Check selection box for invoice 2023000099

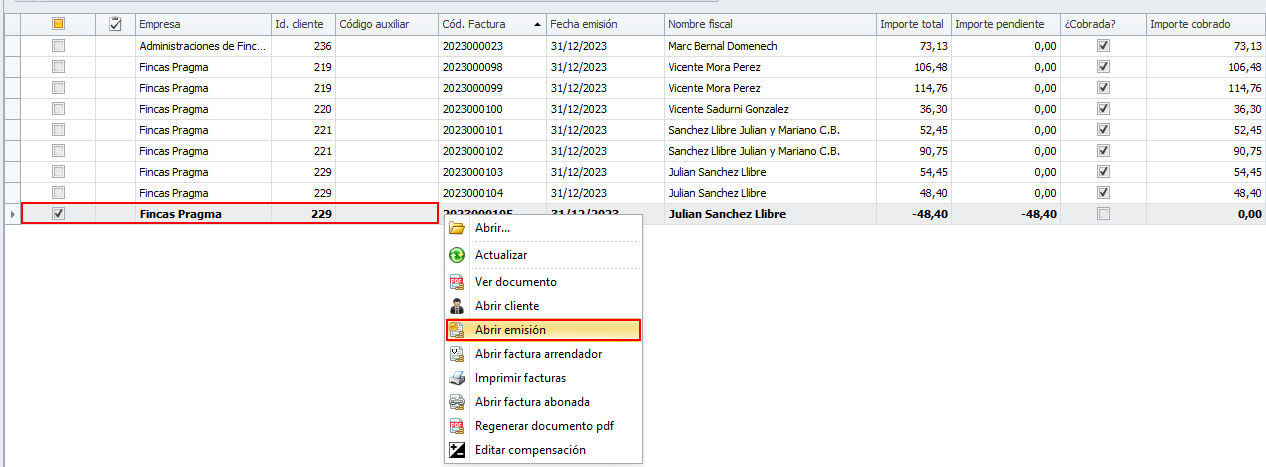(x=58, y=88)
